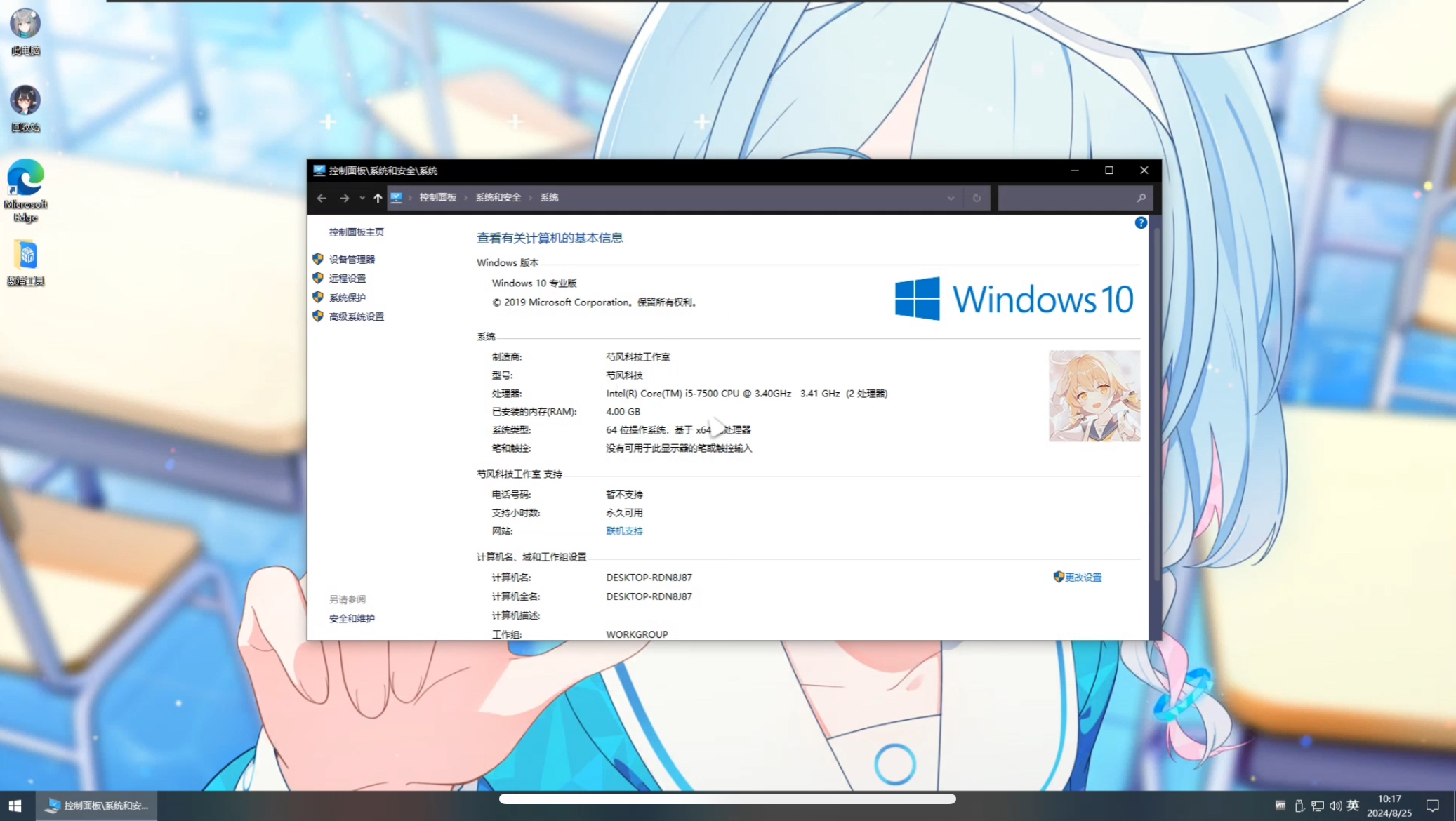Viewport: 1456px width, 821px height.
Task: Open 设备管理器 link
Action: 352,260
